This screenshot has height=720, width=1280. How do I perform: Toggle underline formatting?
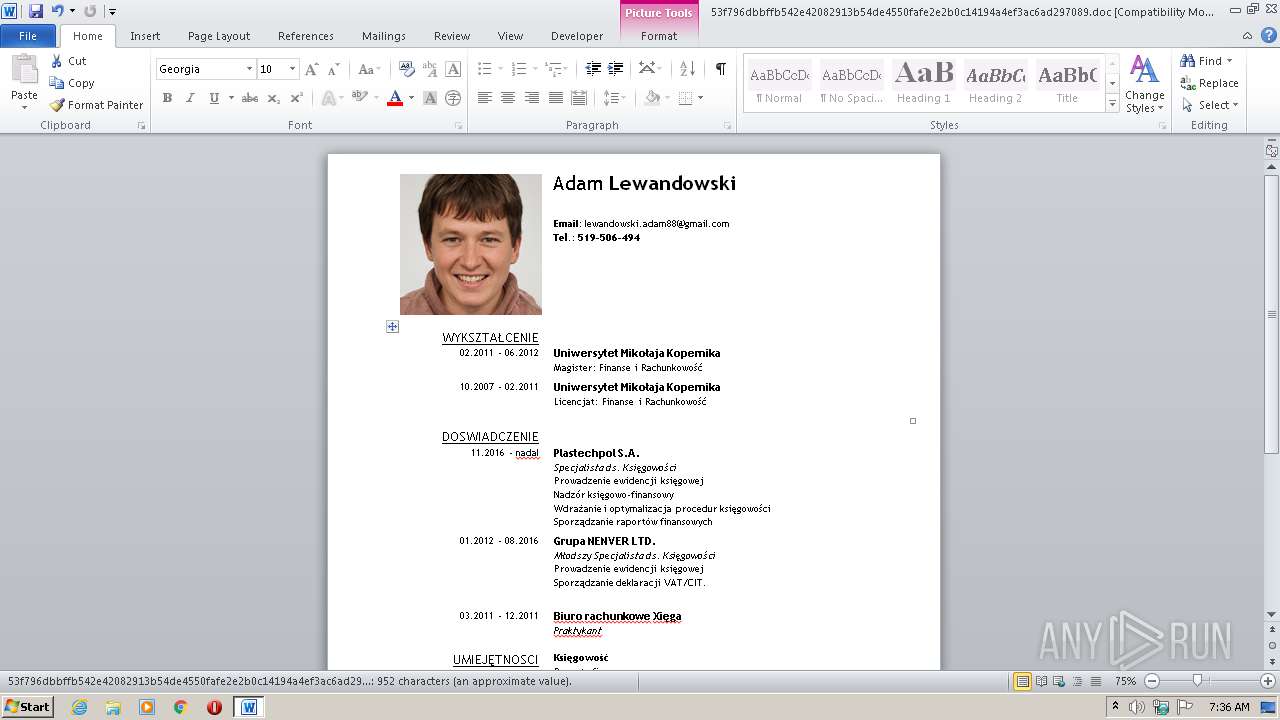pyautogui.click(x=213, y=98)
